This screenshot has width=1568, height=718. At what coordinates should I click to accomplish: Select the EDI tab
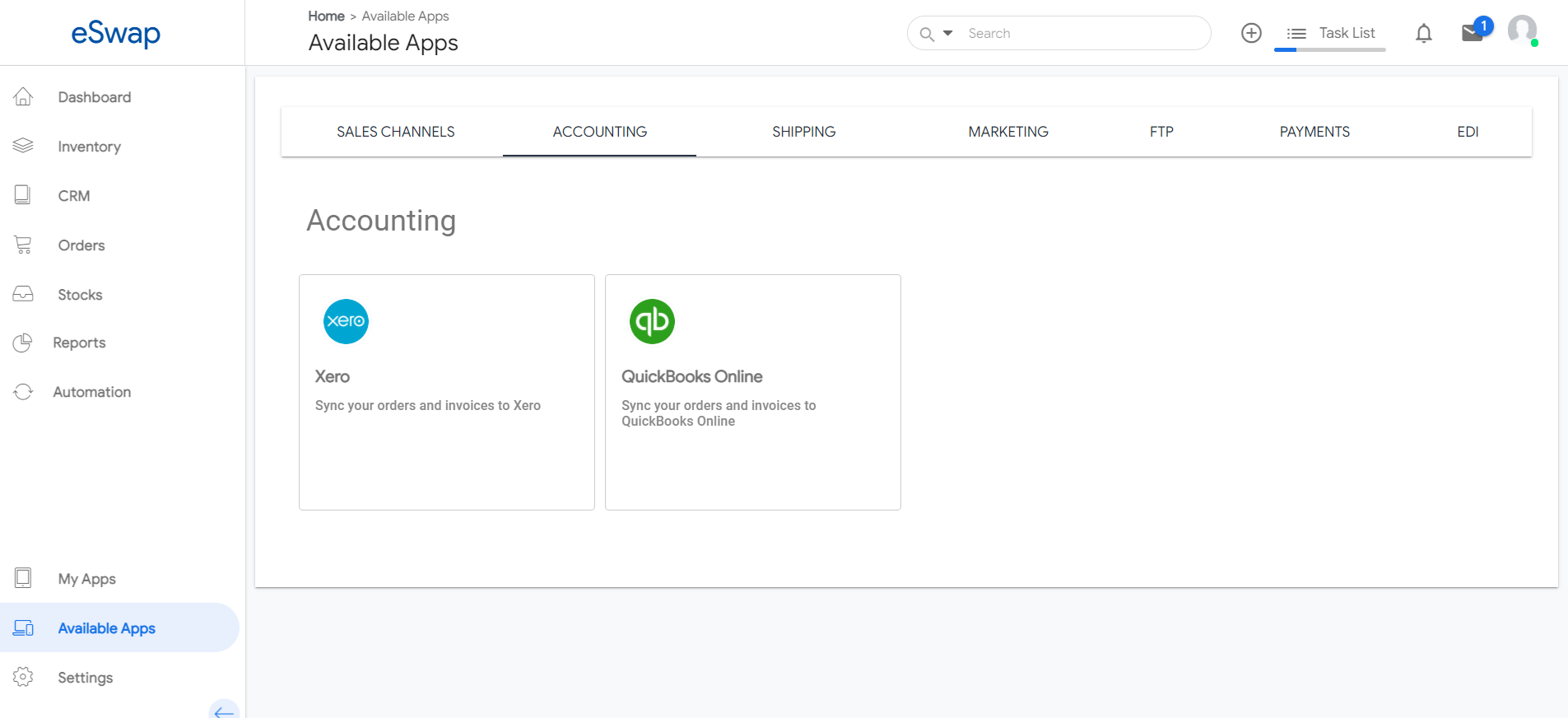coord(1467,132)
